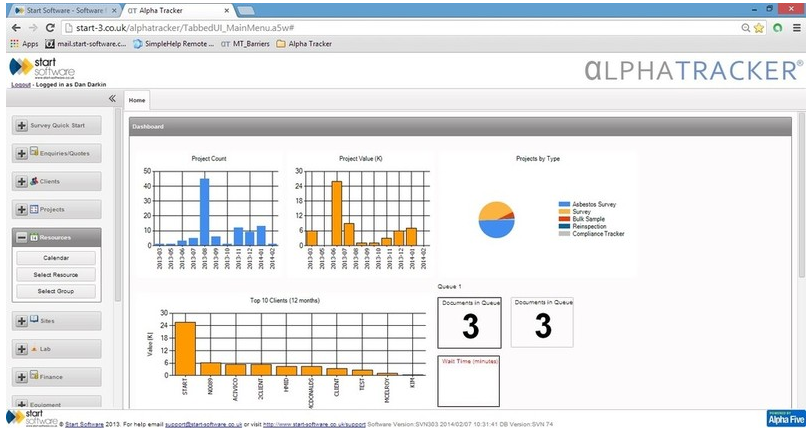812x433 pixels.
Task: Click the Reinspection legend swatch
Action: (564, 226)
